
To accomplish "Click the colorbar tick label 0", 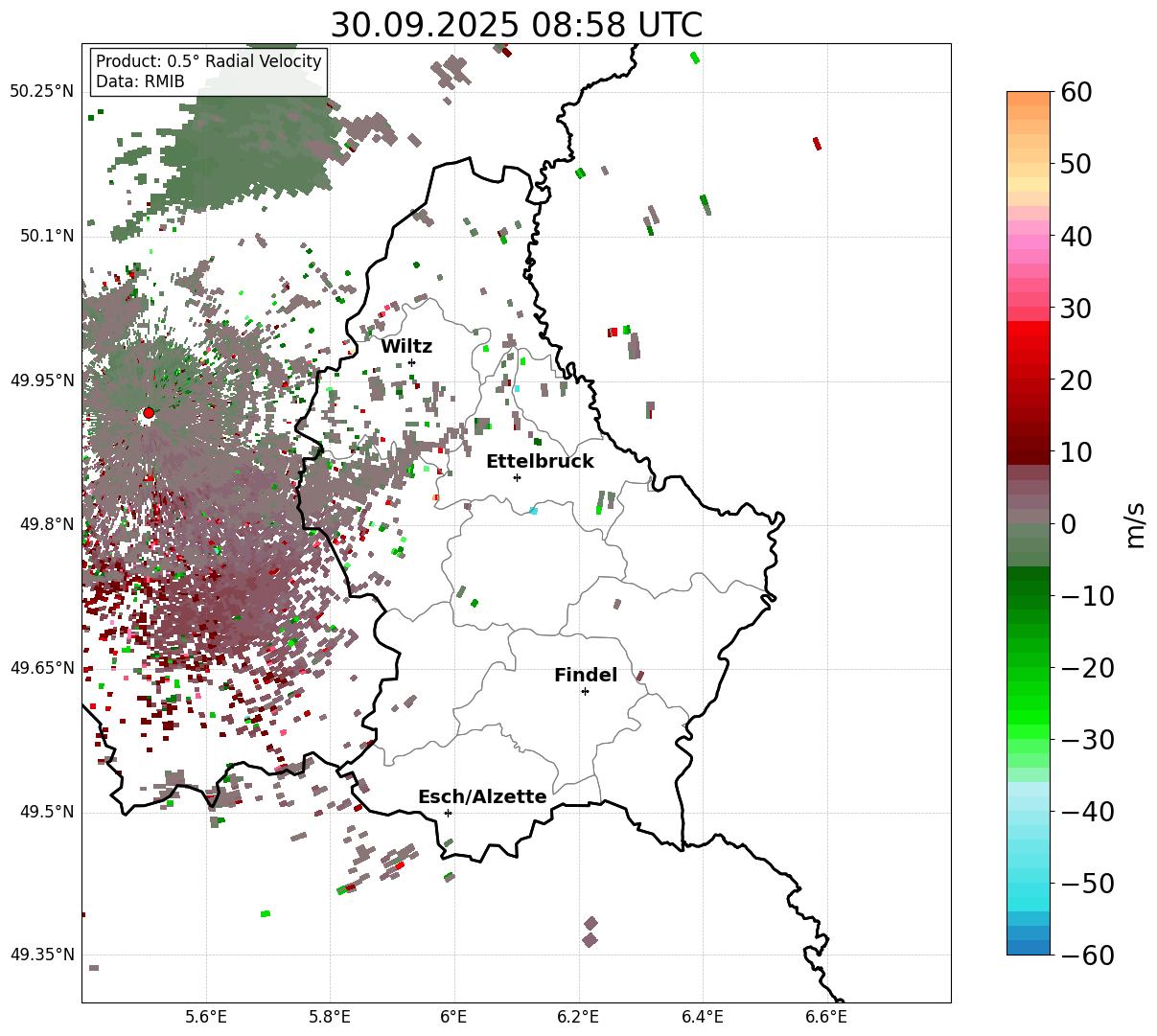I will (x=1068, y=523).
